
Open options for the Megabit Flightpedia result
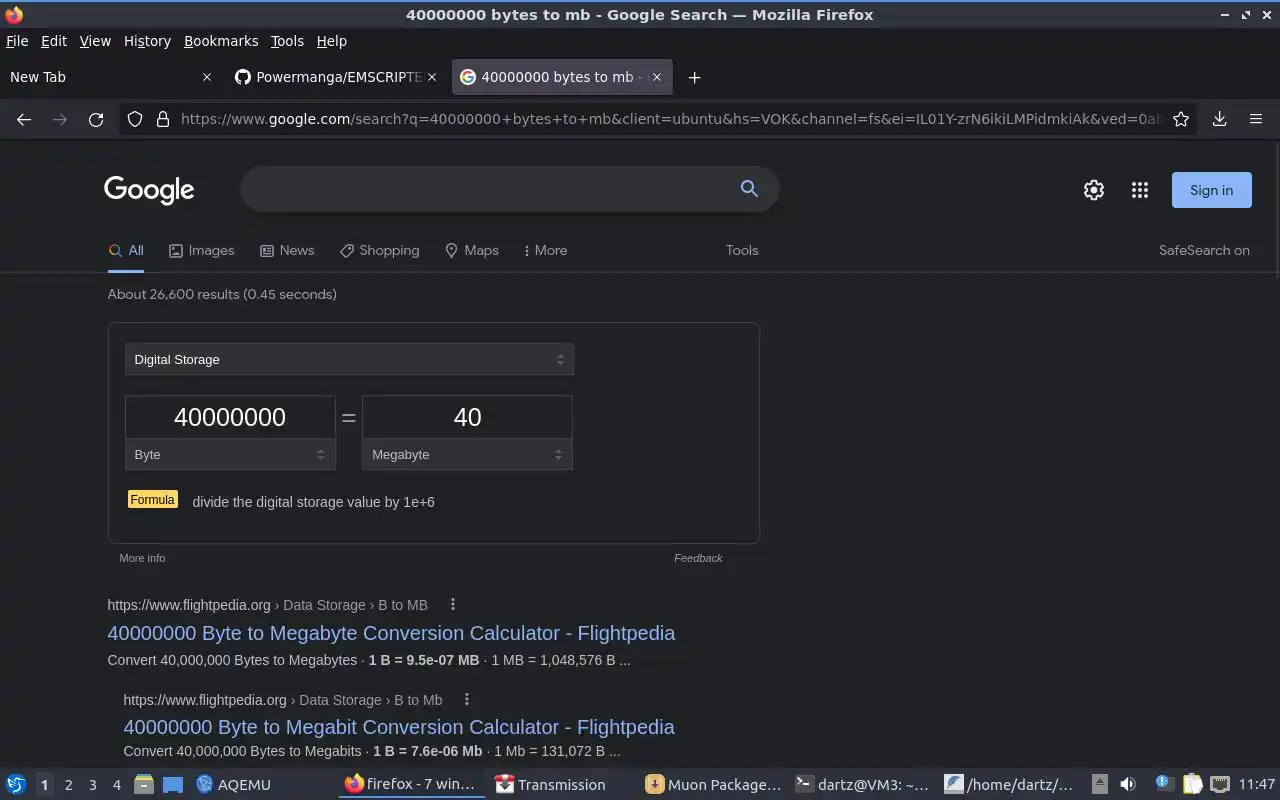467,699
